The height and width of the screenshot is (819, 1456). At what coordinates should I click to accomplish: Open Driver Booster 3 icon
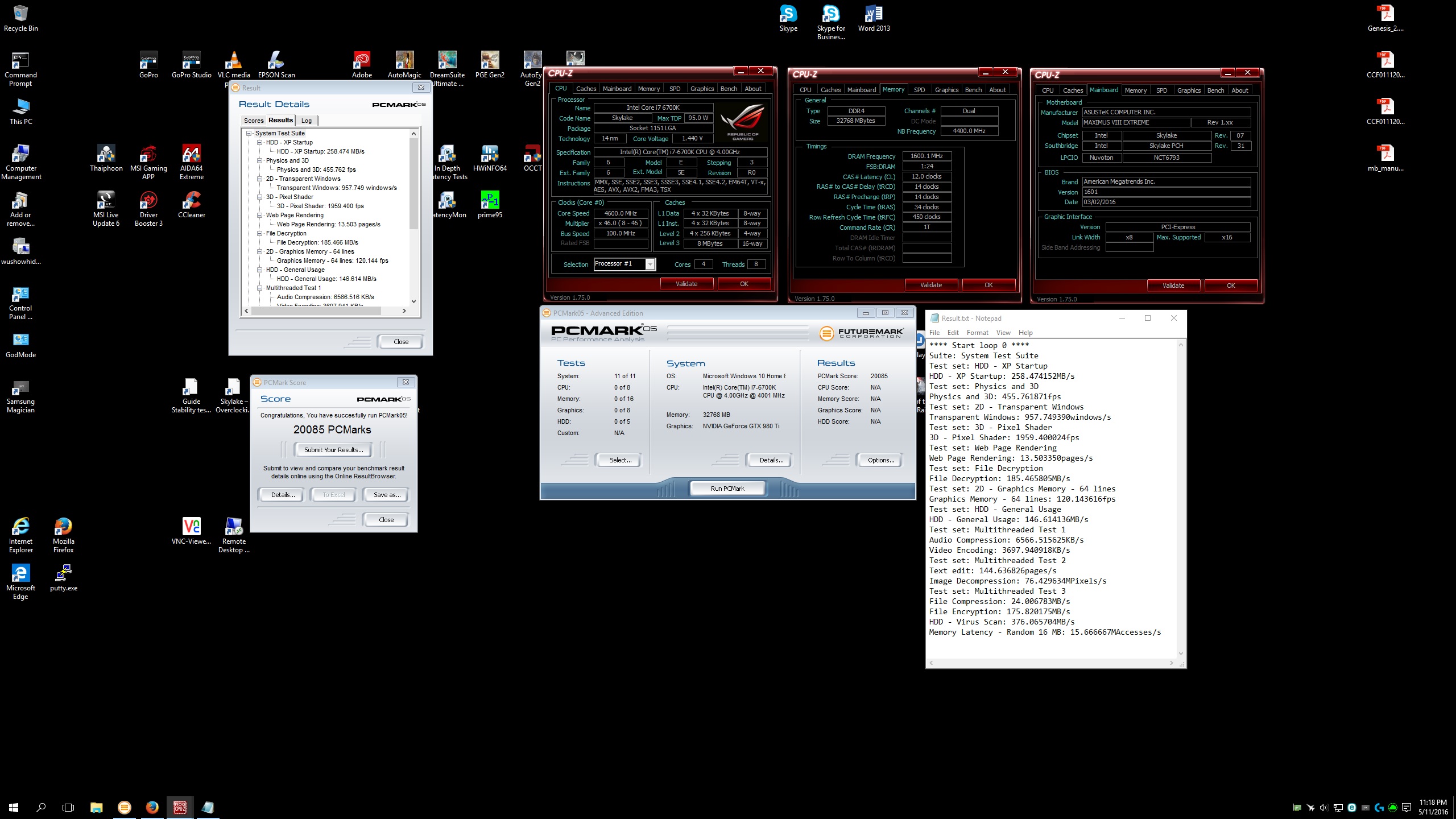click(148, 209)
